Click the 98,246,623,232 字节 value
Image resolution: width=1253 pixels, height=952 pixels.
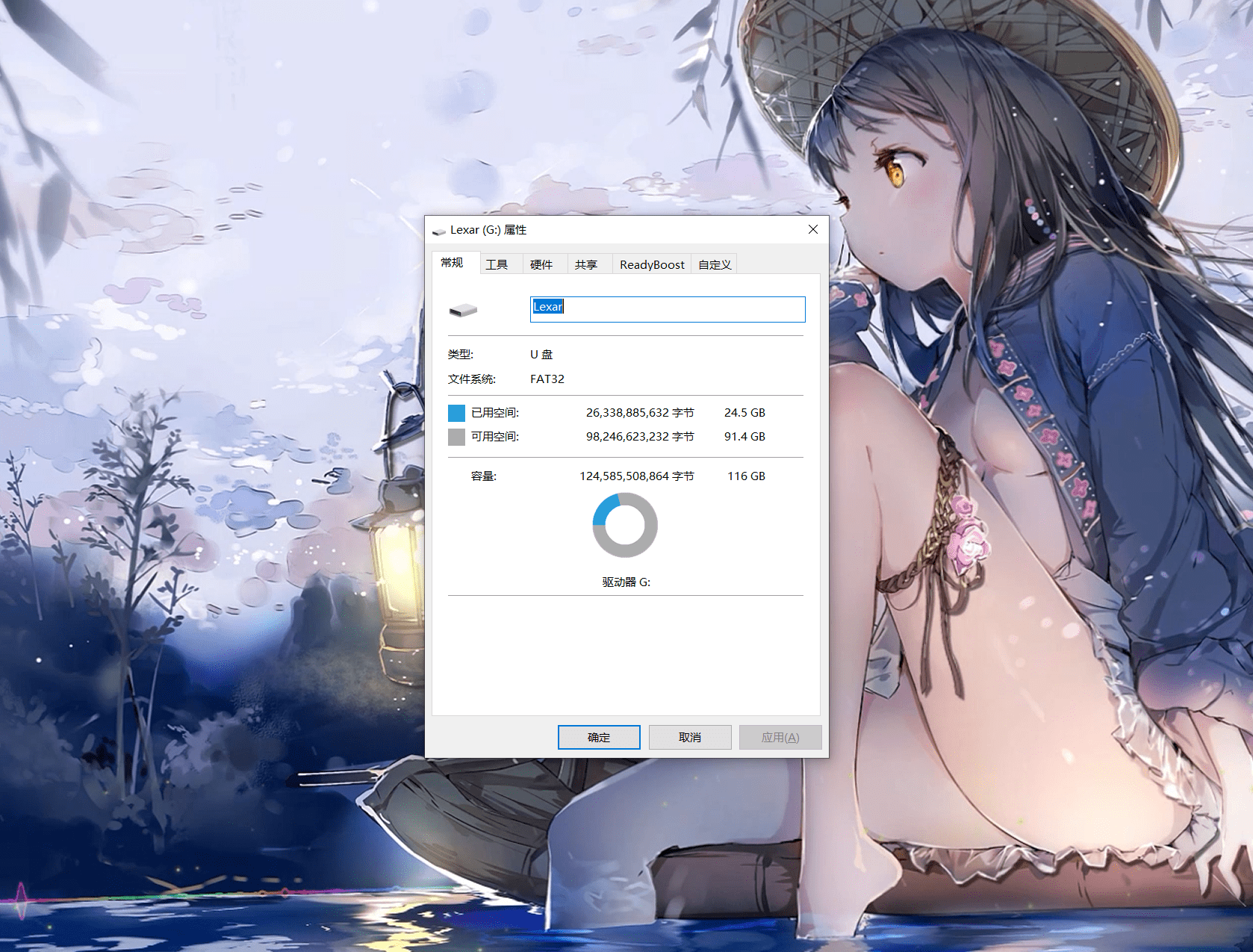pyautogui.click(x=640, y=437)
